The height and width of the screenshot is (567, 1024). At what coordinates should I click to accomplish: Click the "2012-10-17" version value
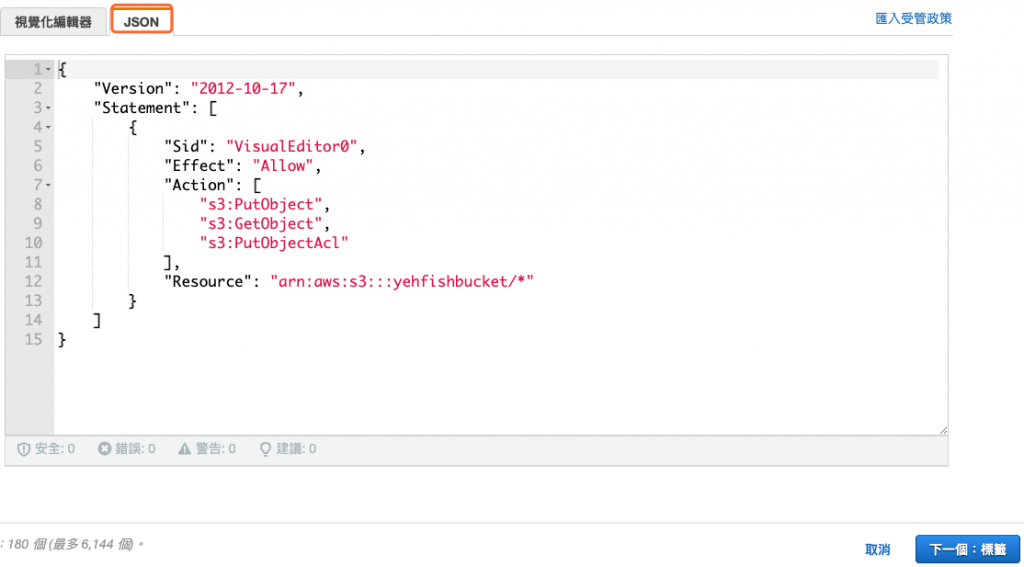244,89
